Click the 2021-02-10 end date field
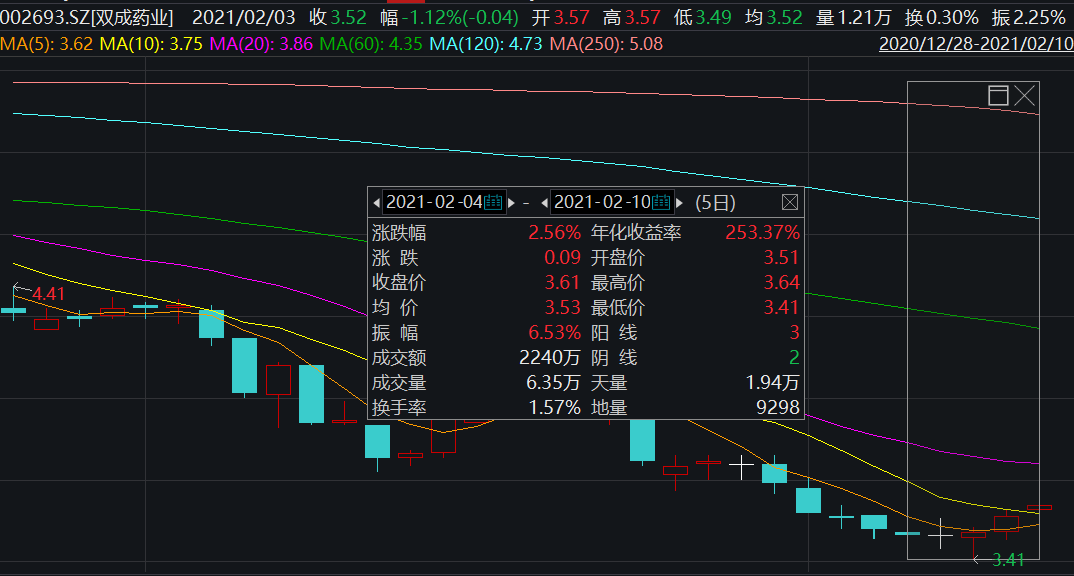The width and height of the screenshot is (1074, 576). click(x=602, y=202)
